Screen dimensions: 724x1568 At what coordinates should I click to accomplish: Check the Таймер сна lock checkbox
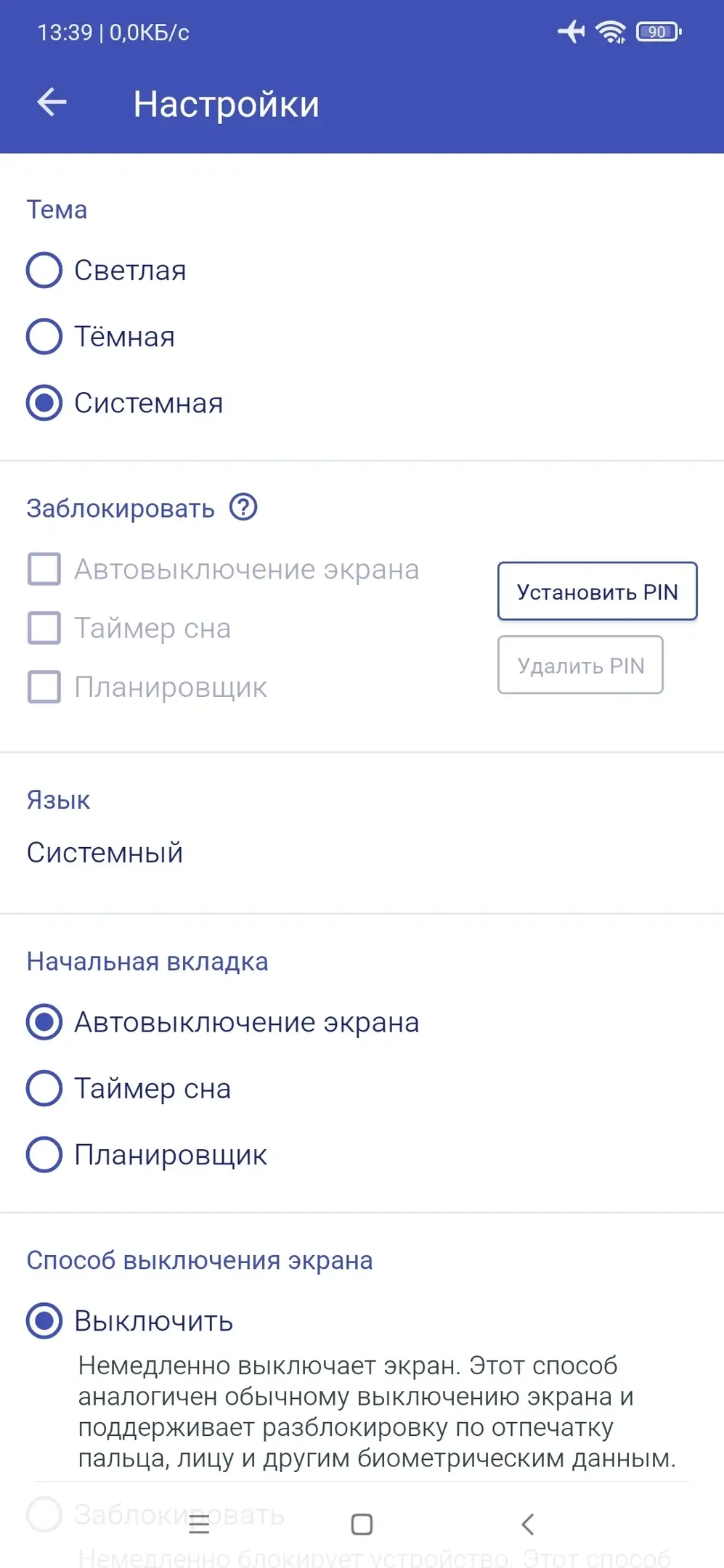point(44,628)
